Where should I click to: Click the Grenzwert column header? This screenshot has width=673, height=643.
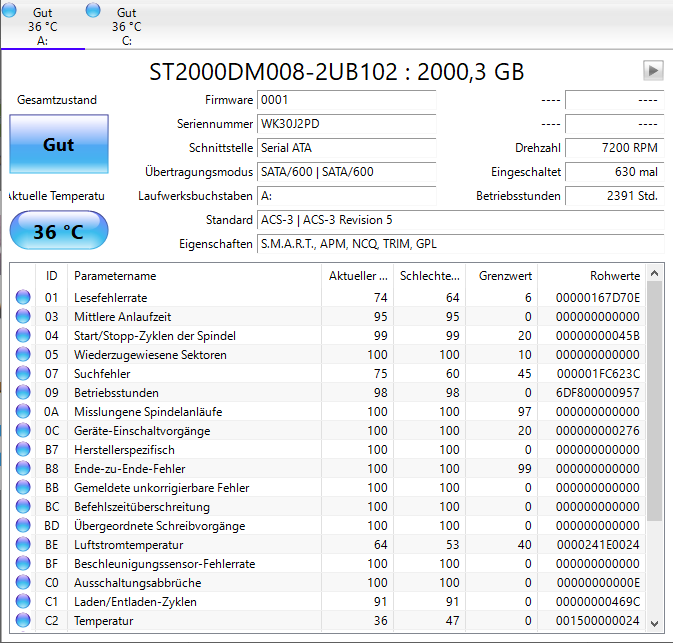pos(502,276)
